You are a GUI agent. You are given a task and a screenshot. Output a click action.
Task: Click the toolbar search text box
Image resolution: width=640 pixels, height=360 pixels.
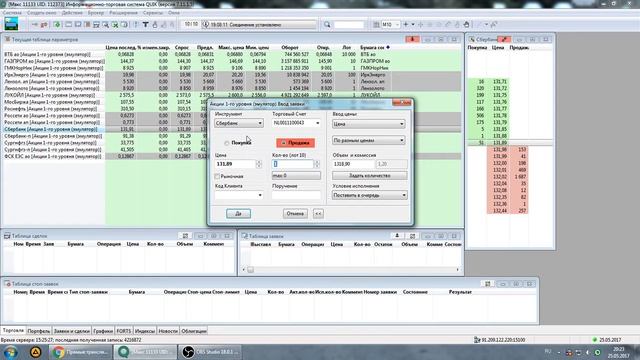[x=349, y=24]
